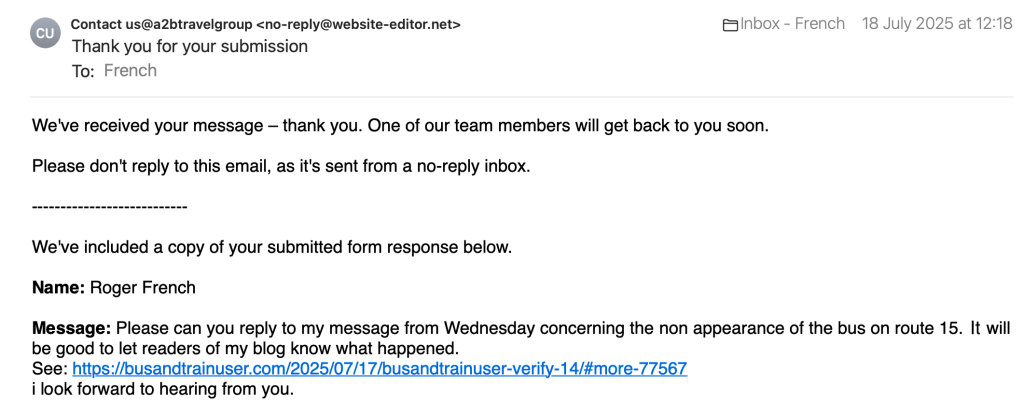Viewport: 1024px width, 414px height.
Task: Click the no-reply@website-editor.net address
Action: coord(358,24)
